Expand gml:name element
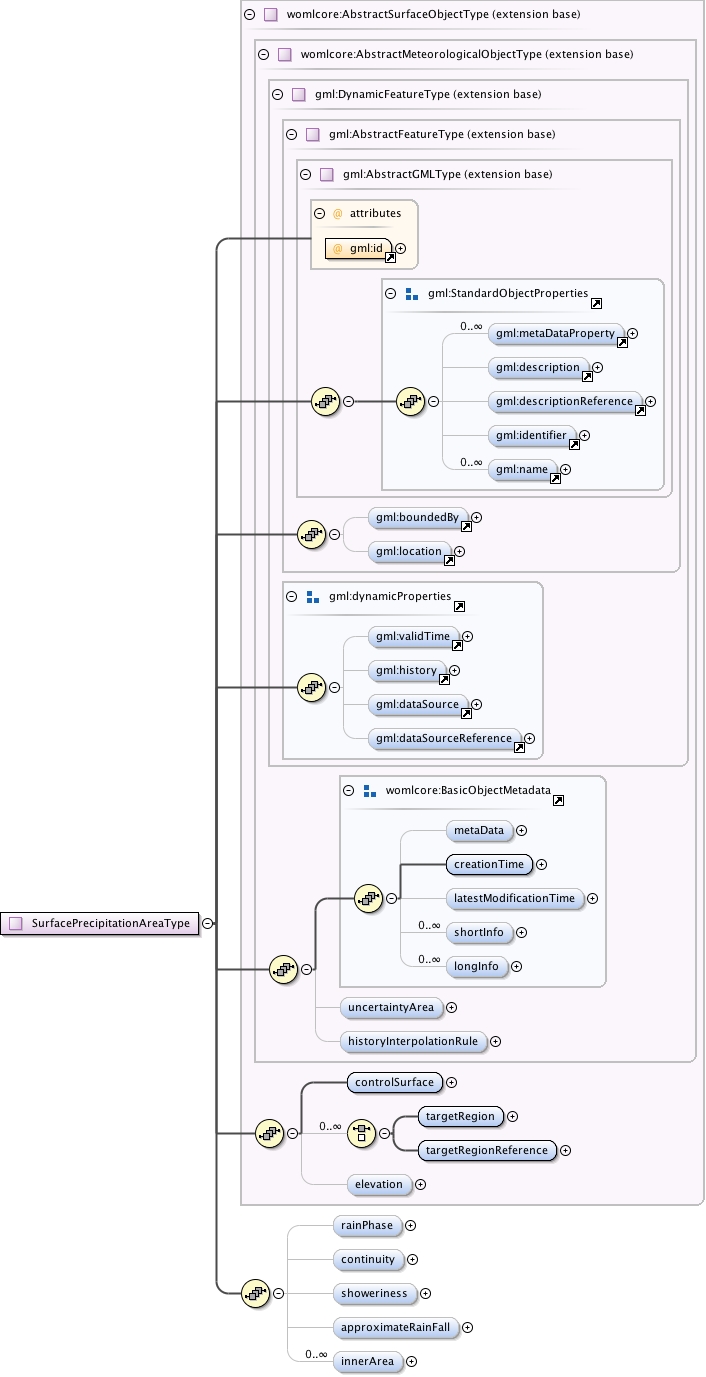 (566, 469)
